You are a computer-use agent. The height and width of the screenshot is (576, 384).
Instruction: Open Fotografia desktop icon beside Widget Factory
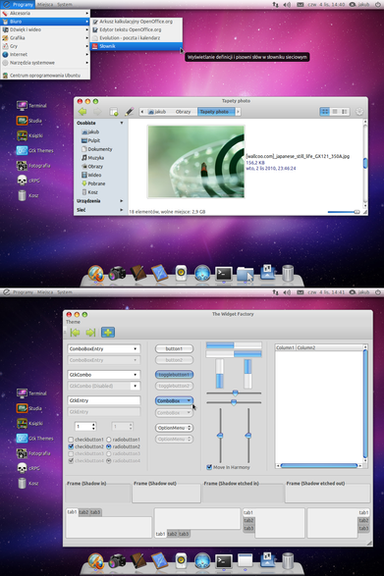coord(22,453)
